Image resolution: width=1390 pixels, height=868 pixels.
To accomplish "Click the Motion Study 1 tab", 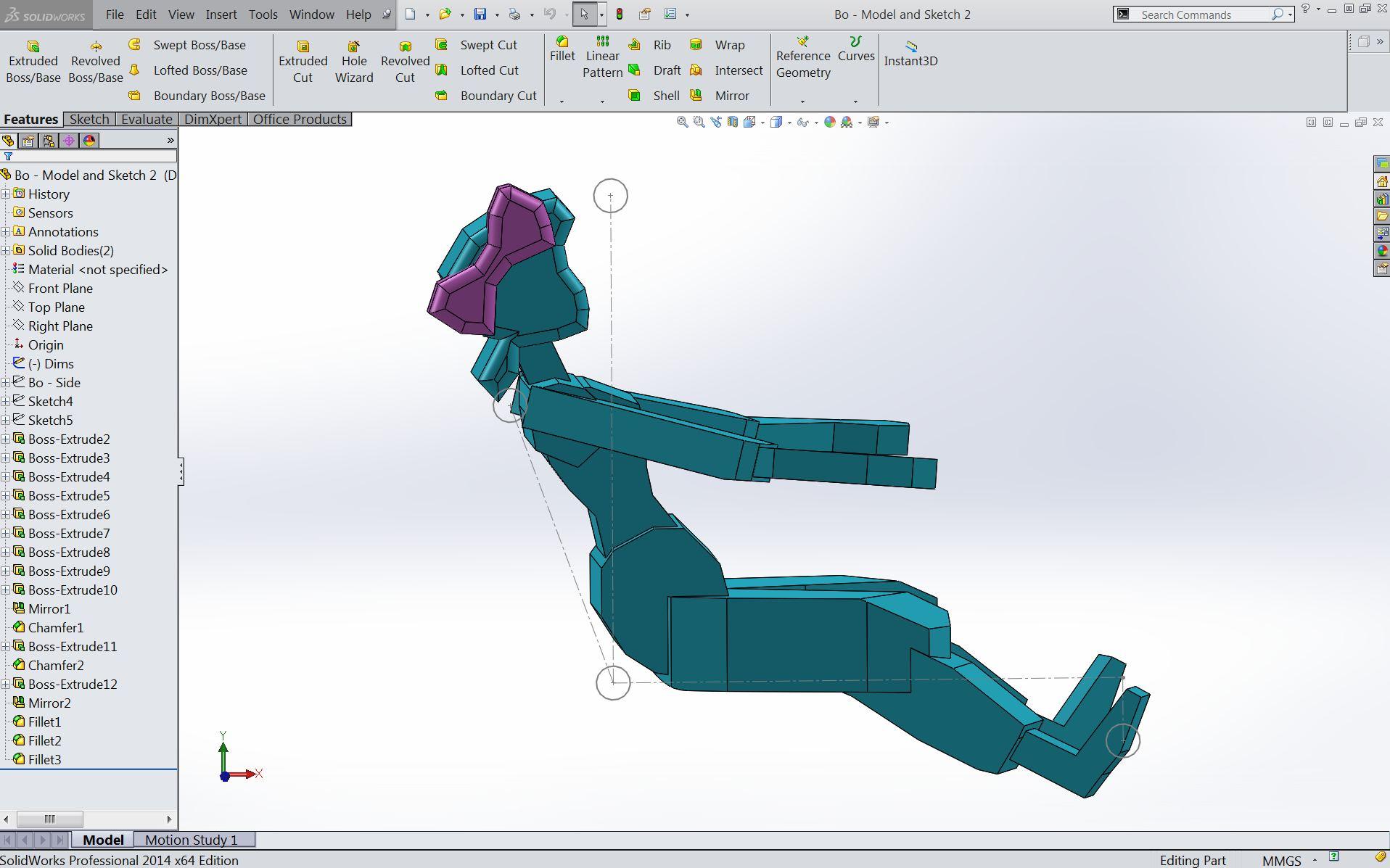I will pyautogui.click(x=192, y=840).
